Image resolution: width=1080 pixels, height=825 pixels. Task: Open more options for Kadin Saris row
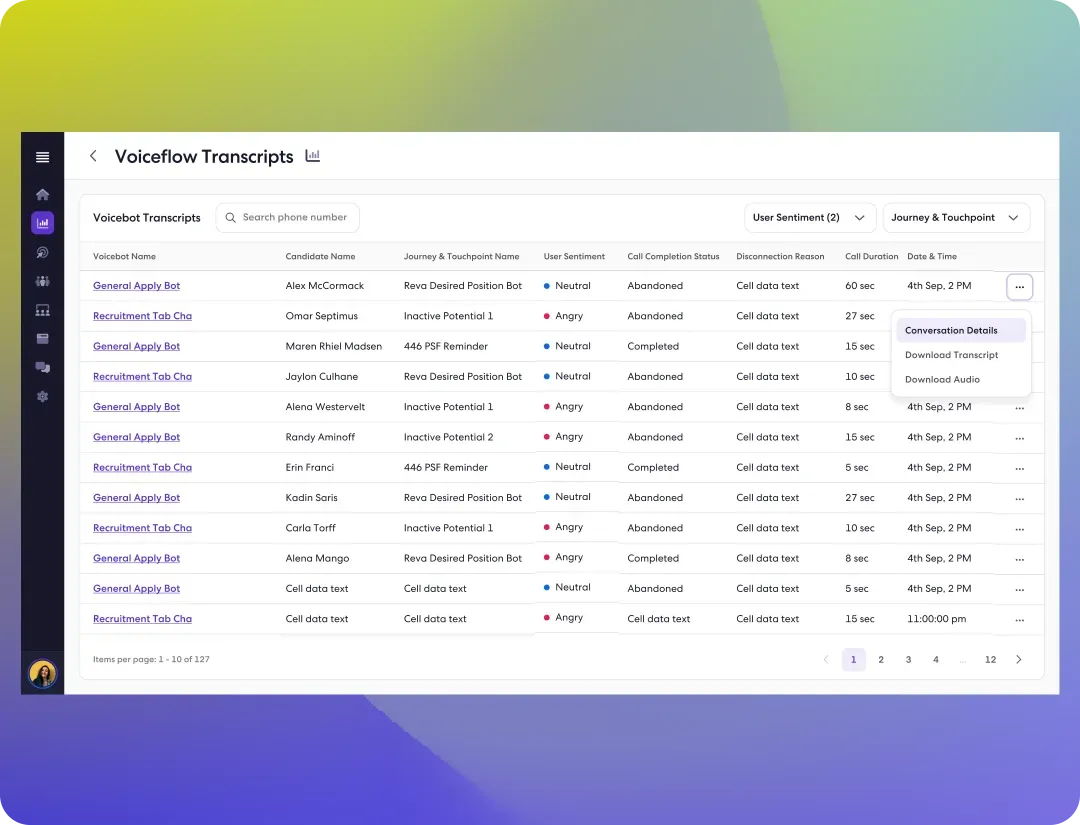tap(1019, 499)
